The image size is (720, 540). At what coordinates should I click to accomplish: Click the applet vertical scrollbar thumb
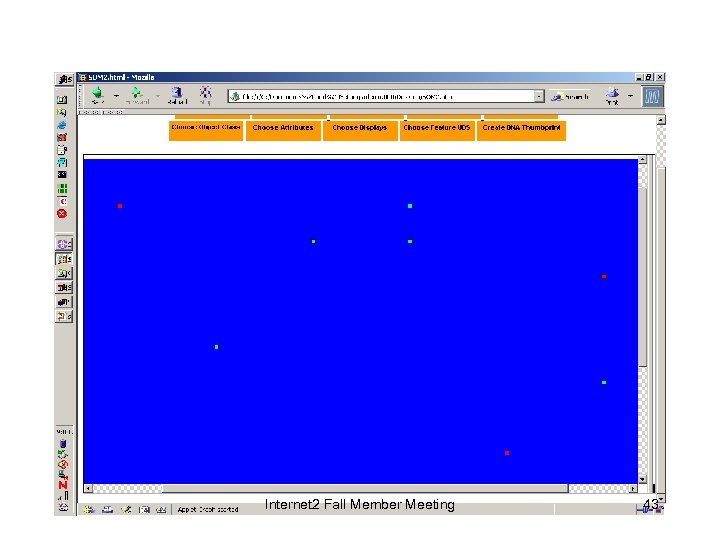(x=642, y=277)
